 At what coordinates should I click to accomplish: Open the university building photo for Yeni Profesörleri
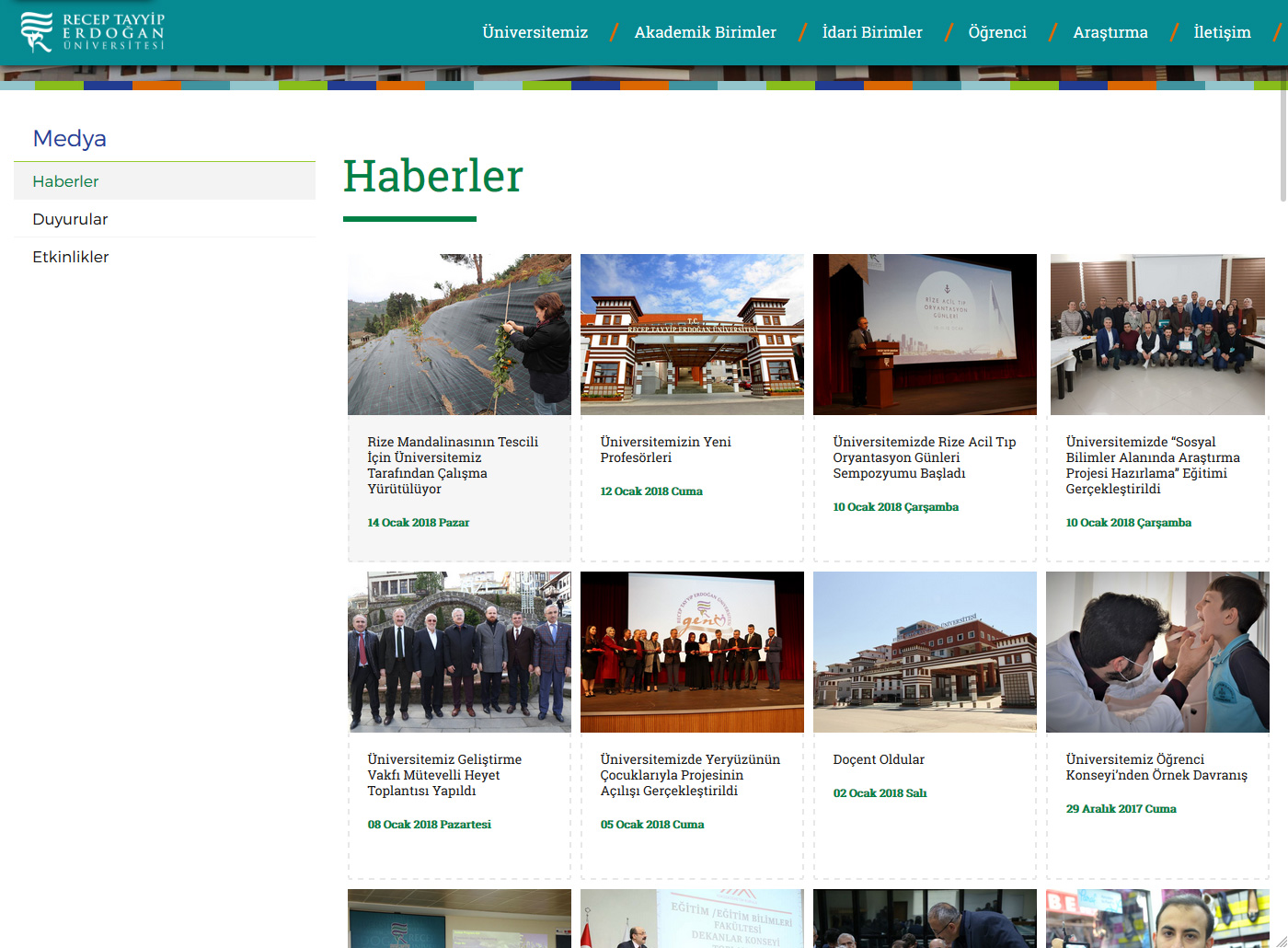click(x=692, y=334)
